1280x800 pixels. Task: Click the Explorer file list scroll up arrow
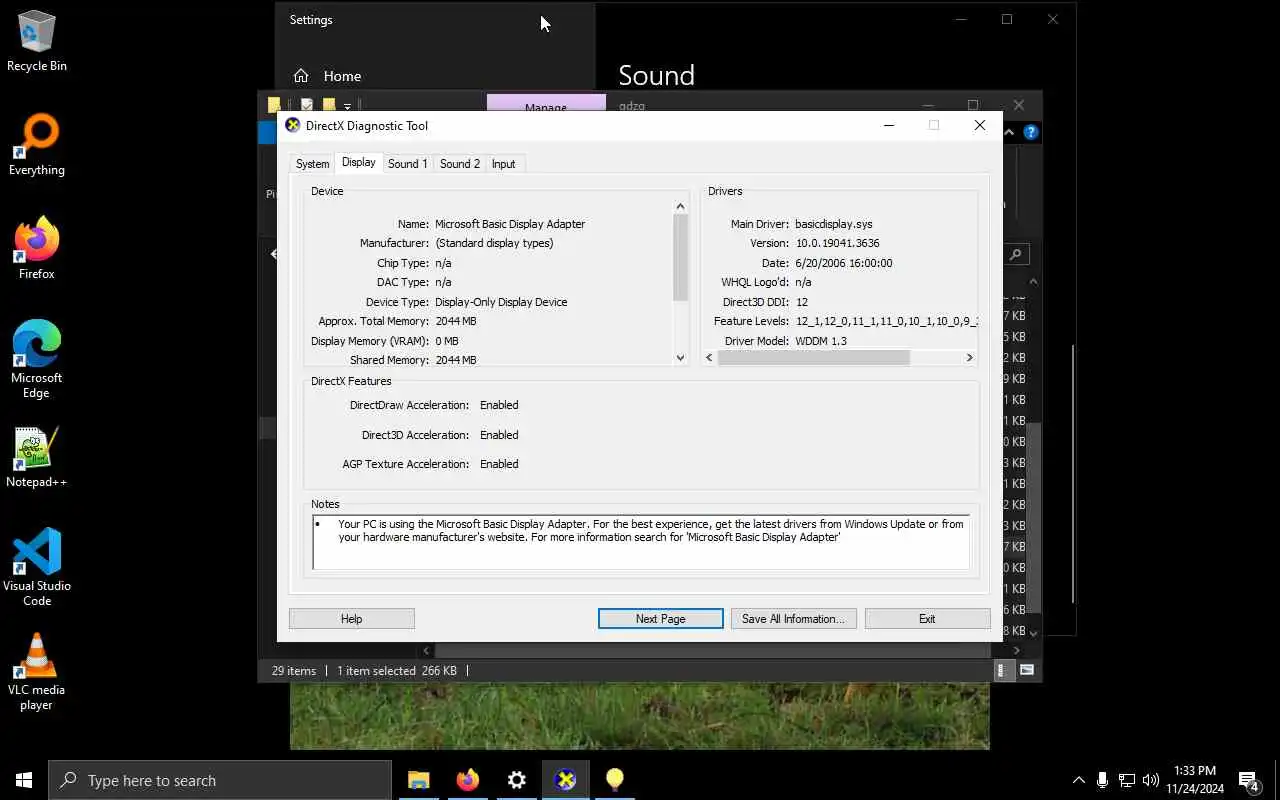(1034, 283)
